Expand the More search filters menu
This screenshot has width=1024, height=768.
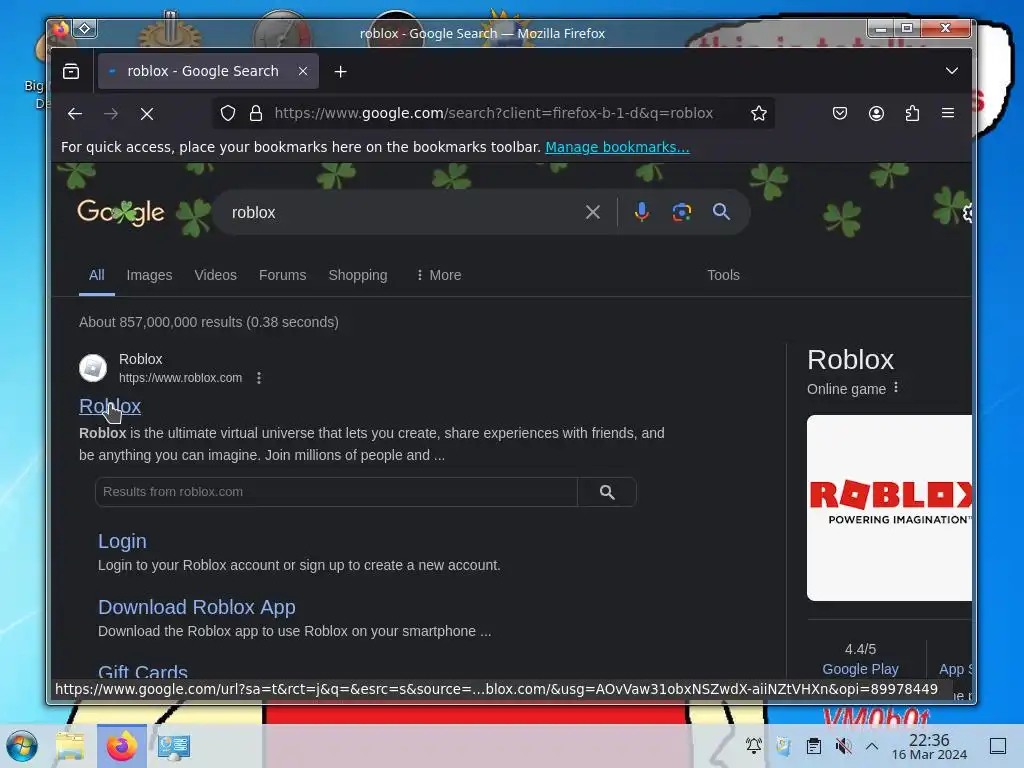tap(438, 275)
